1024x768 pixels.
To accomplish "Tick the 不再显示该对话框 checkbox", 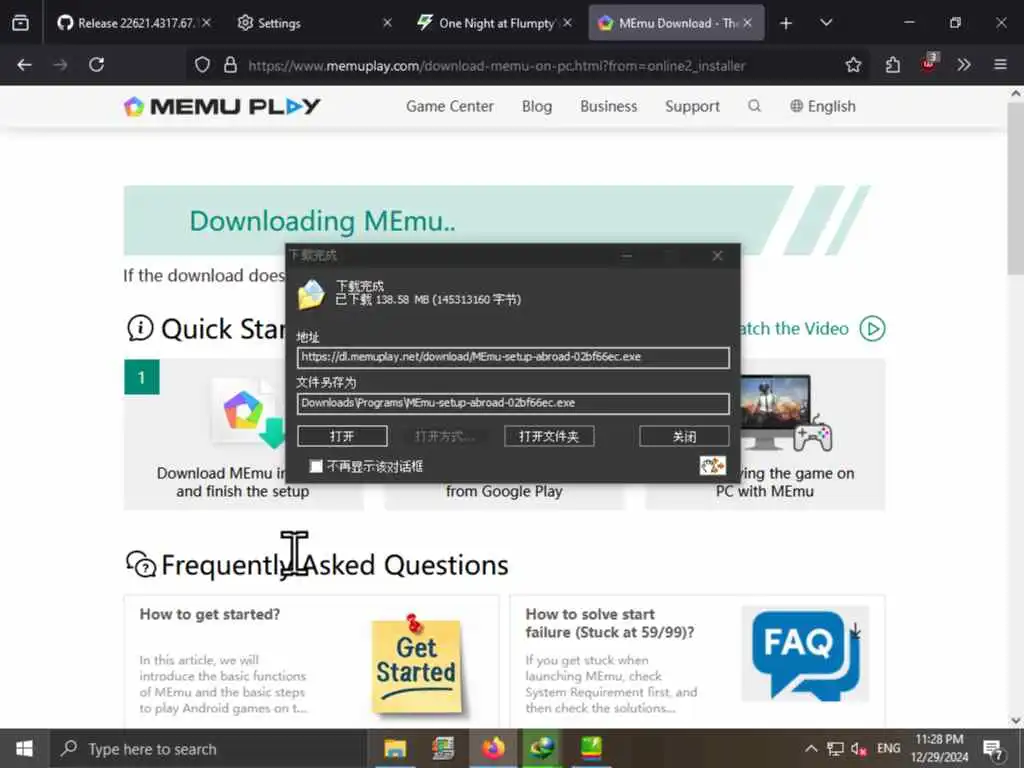I will 316,466.
